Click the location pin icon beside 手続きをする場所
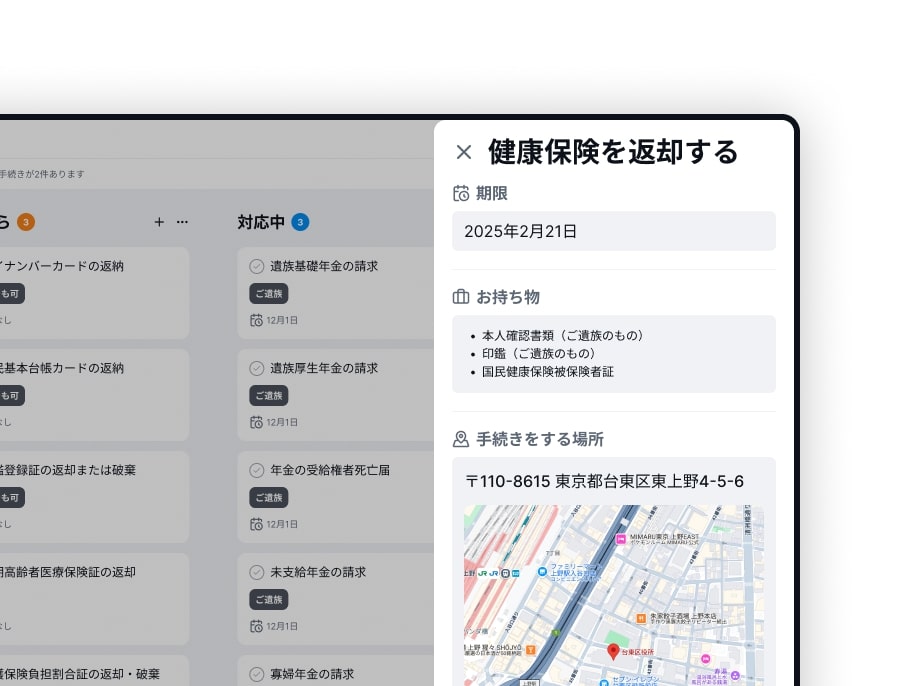Image resolution: width=914 pixels, height=686 pixels. point(461,439)
